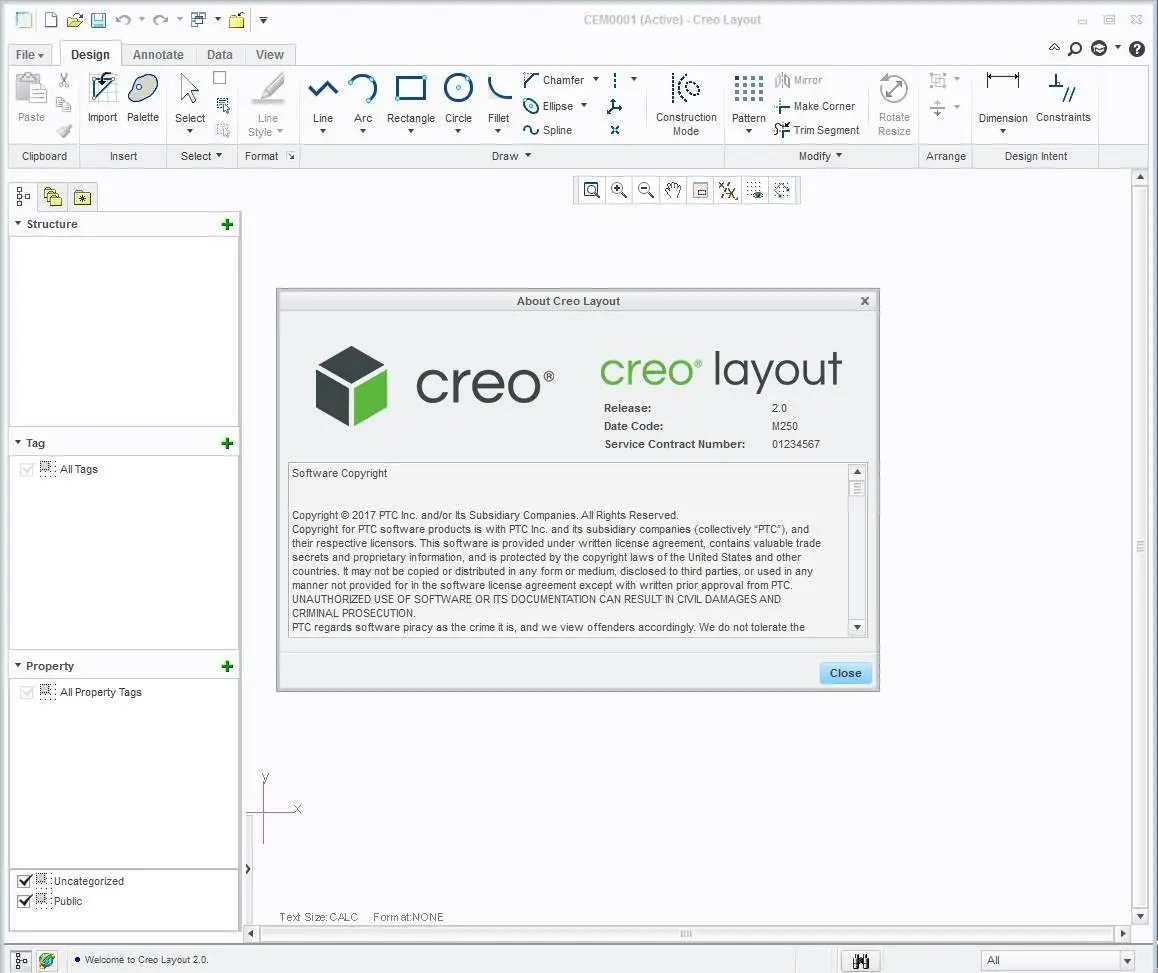This screenshot has height=973, width=1158.
Task: Click the Trim Segment tool
Action: tap(817, 130)
